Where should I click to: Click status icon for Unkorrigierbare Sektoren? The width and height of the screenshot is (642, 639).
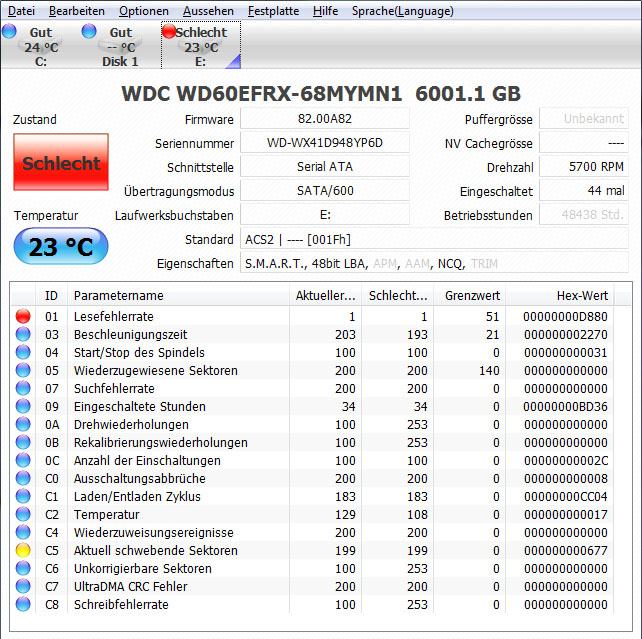[x=23, y=568]
